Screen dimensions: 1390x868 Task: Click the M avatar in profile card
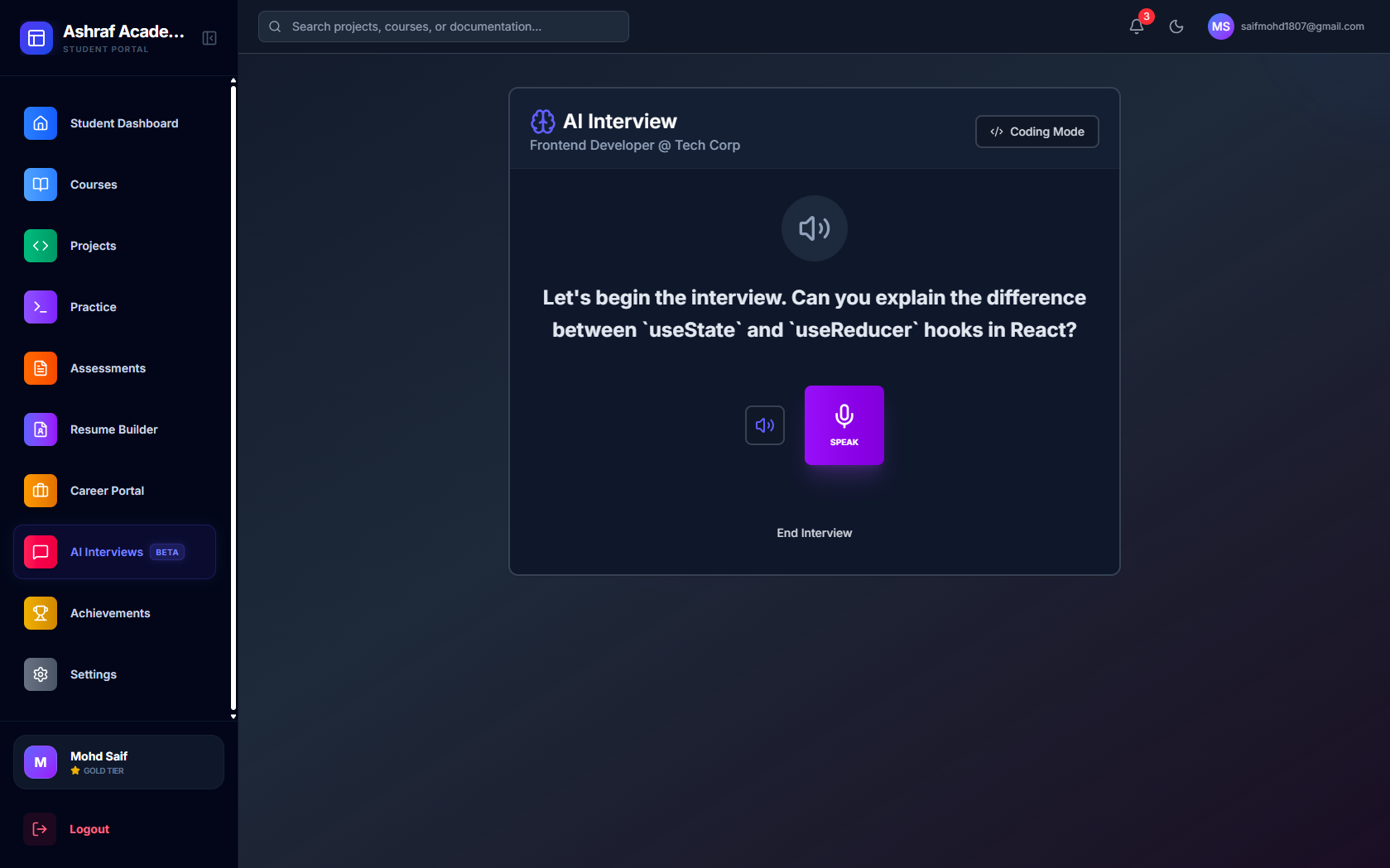pos(41,762)
